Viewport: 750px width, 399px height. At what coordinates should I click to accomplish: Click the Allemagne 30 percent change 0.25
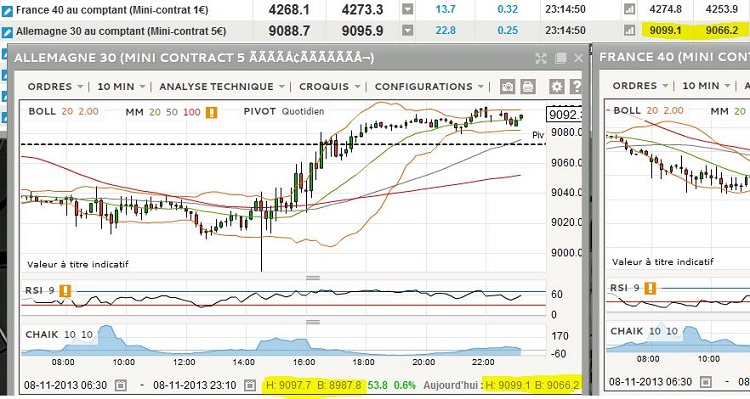coord(507,31)
